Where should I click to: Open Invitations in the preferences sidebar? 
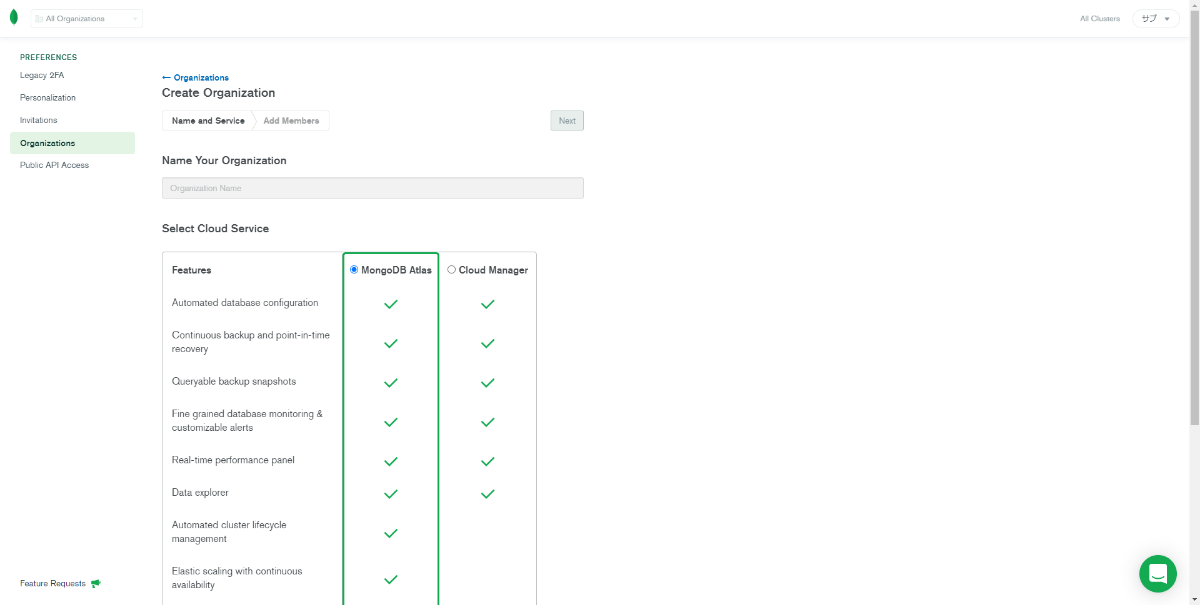(38, 120)
